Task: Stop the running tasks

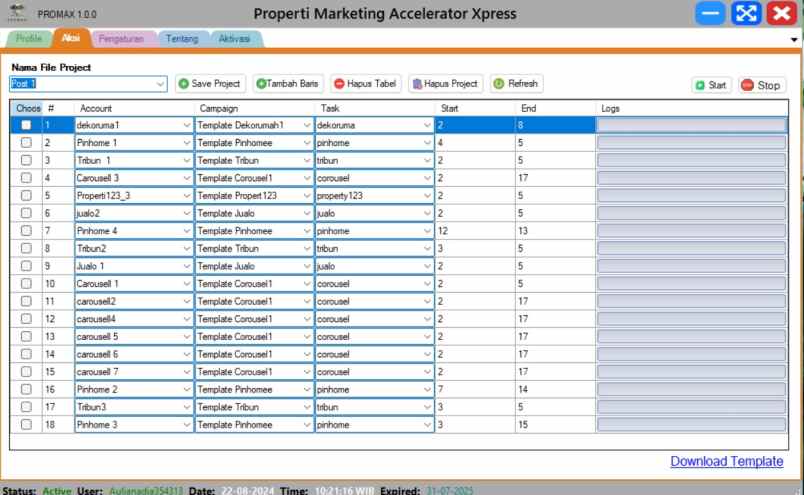Action: pyautogui.click(x=762, y=85)
